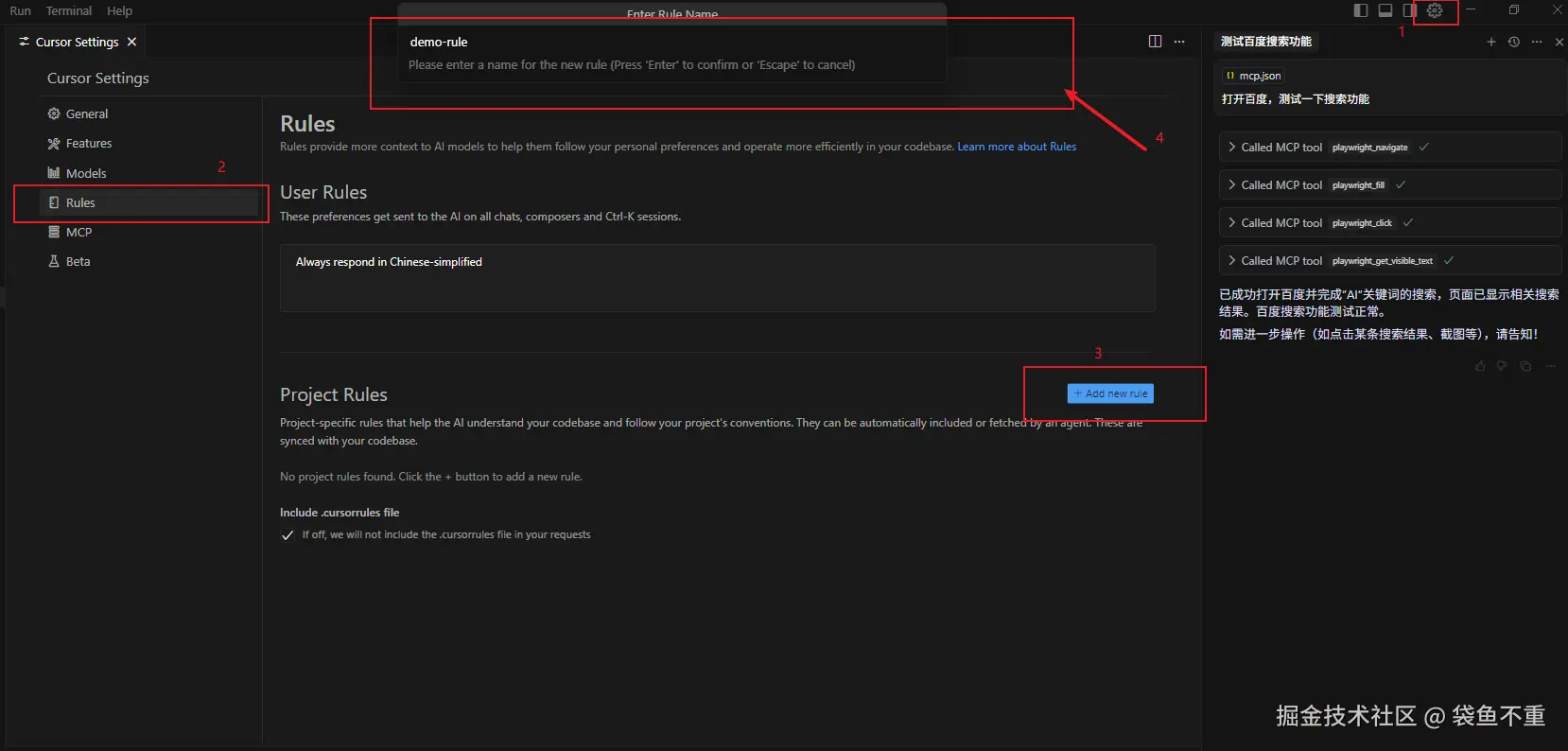Screen dimensions: 1568x751
Task: Toggle the AI pane layout icon
Action: coord(1409,10)
